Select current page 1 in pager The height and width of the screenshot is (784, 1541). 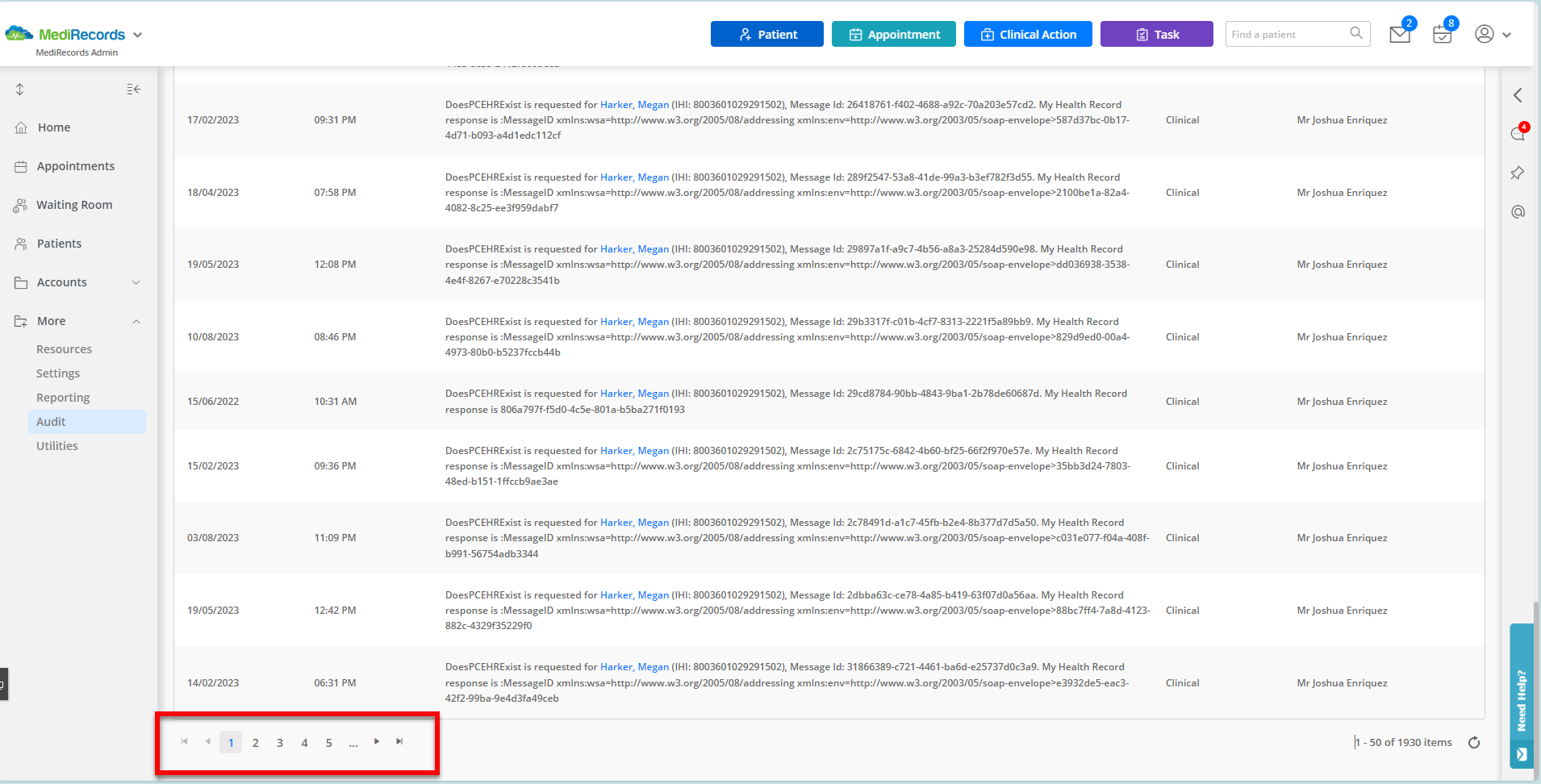(231, 743)
